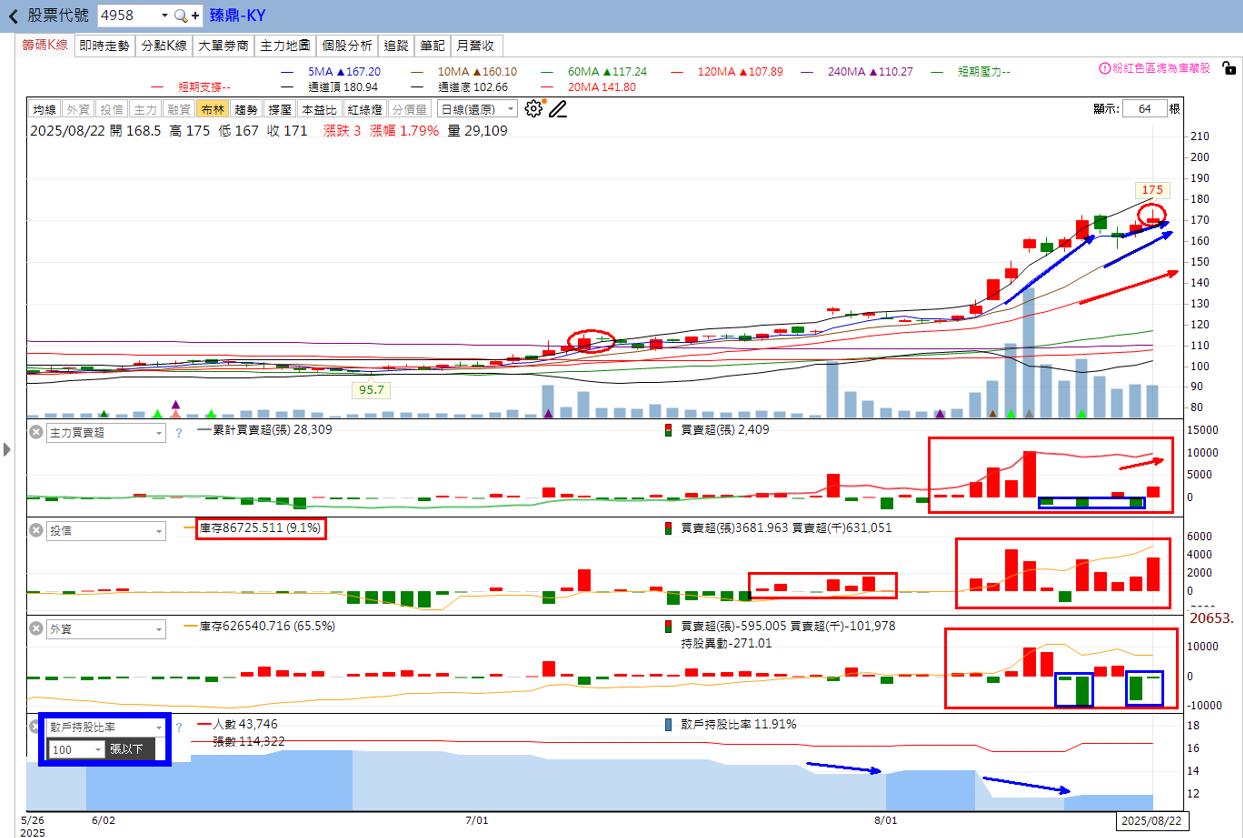
Task: Click the lock icon at top right
Action: pyautogui.click(x=1229, y=69)
